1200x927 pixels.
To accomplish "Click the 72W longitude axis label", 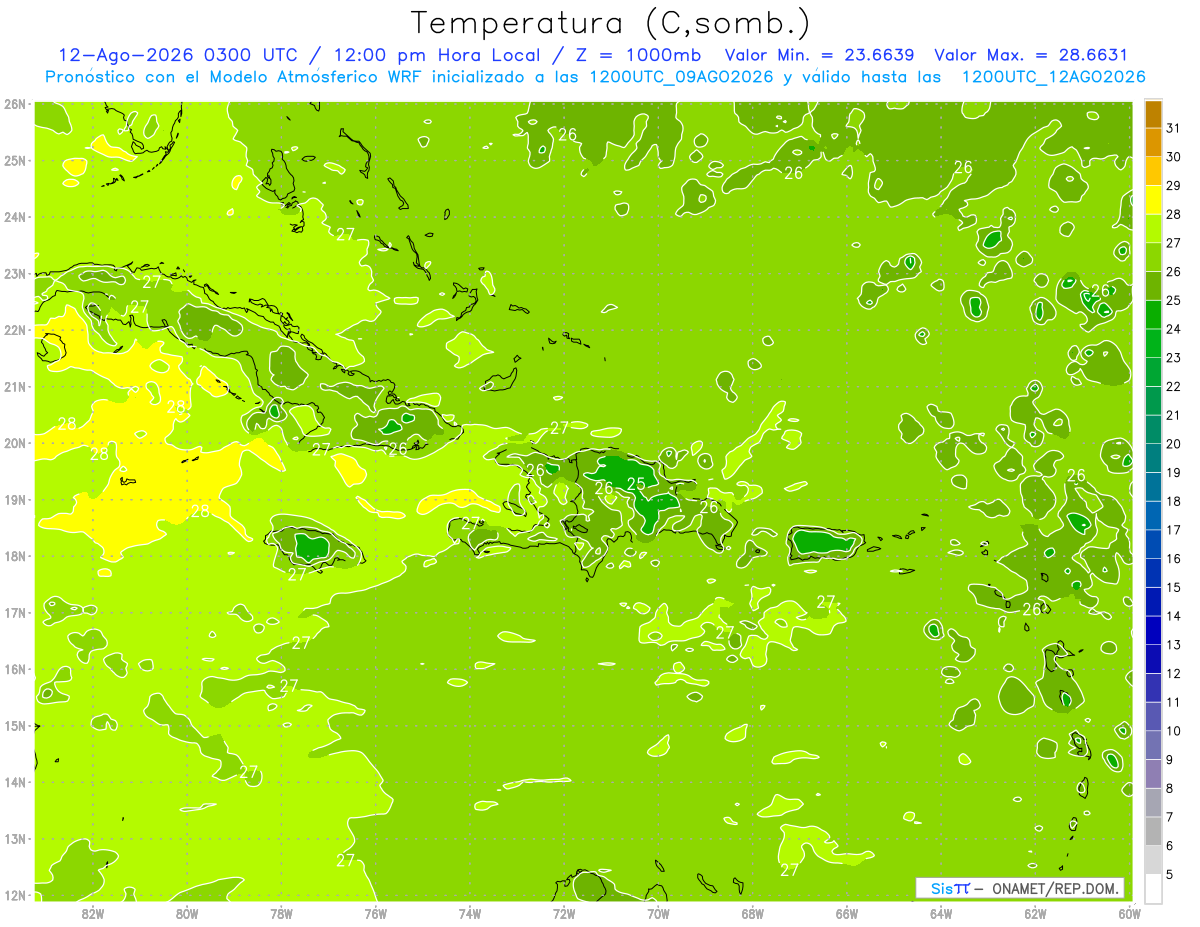I will click(x=564, y=913).
